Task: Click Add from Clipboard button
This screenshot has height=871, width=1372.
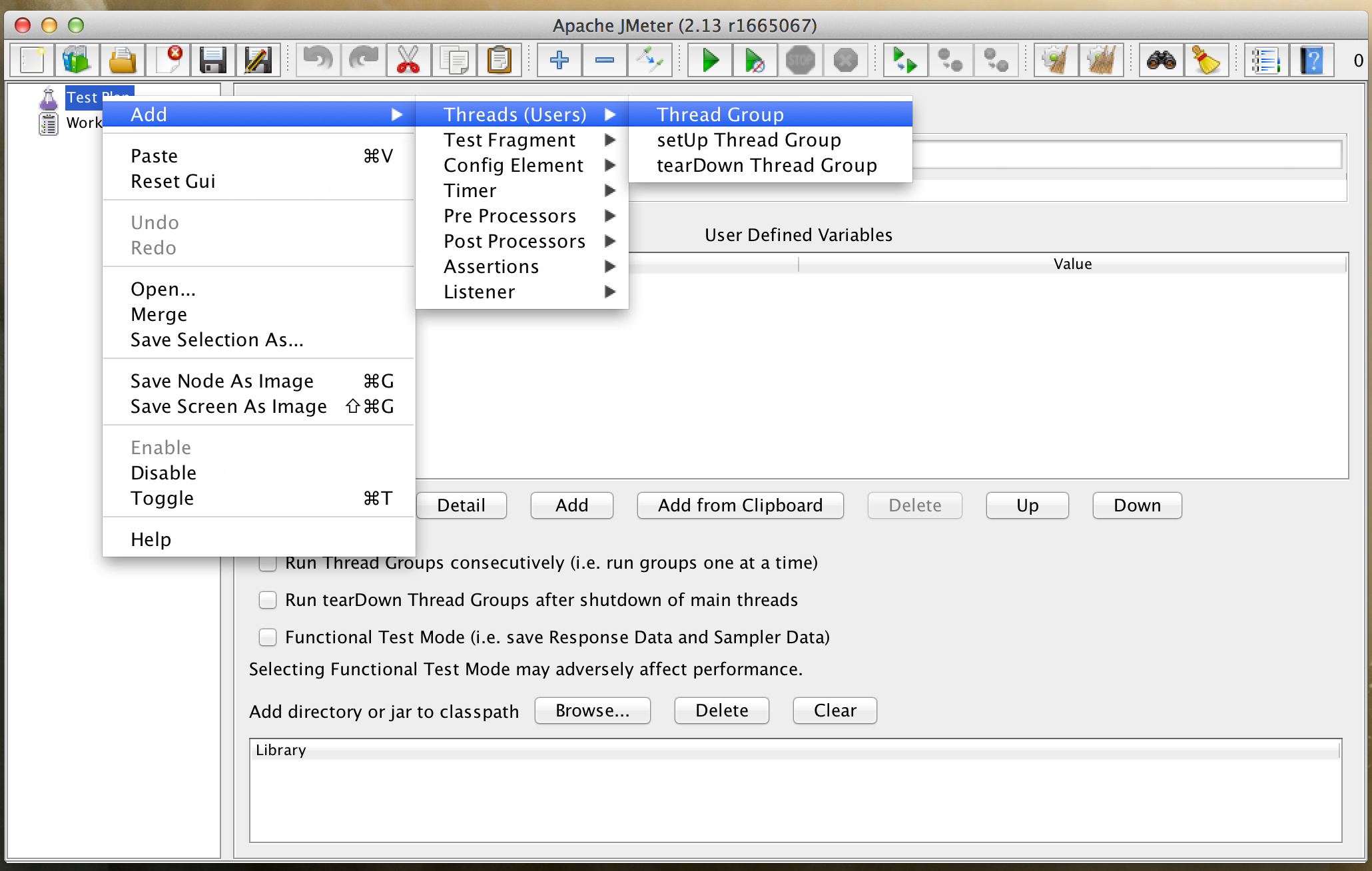Action: click(x=741, y=505)
